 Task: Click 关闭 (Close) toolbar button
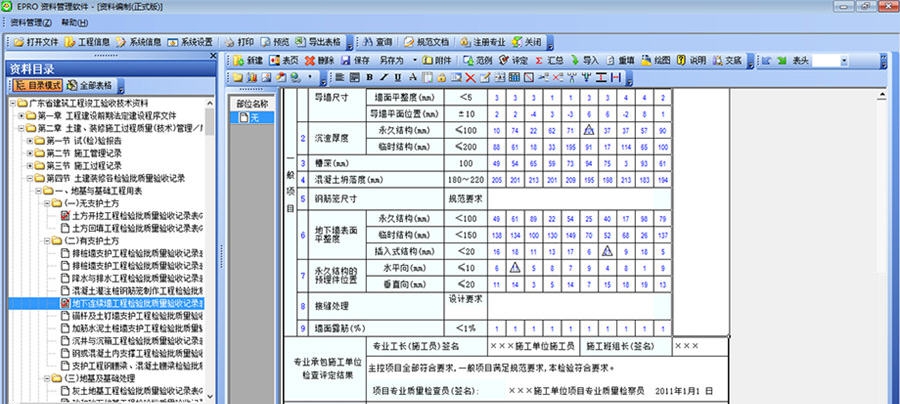(x=526, y=42)
